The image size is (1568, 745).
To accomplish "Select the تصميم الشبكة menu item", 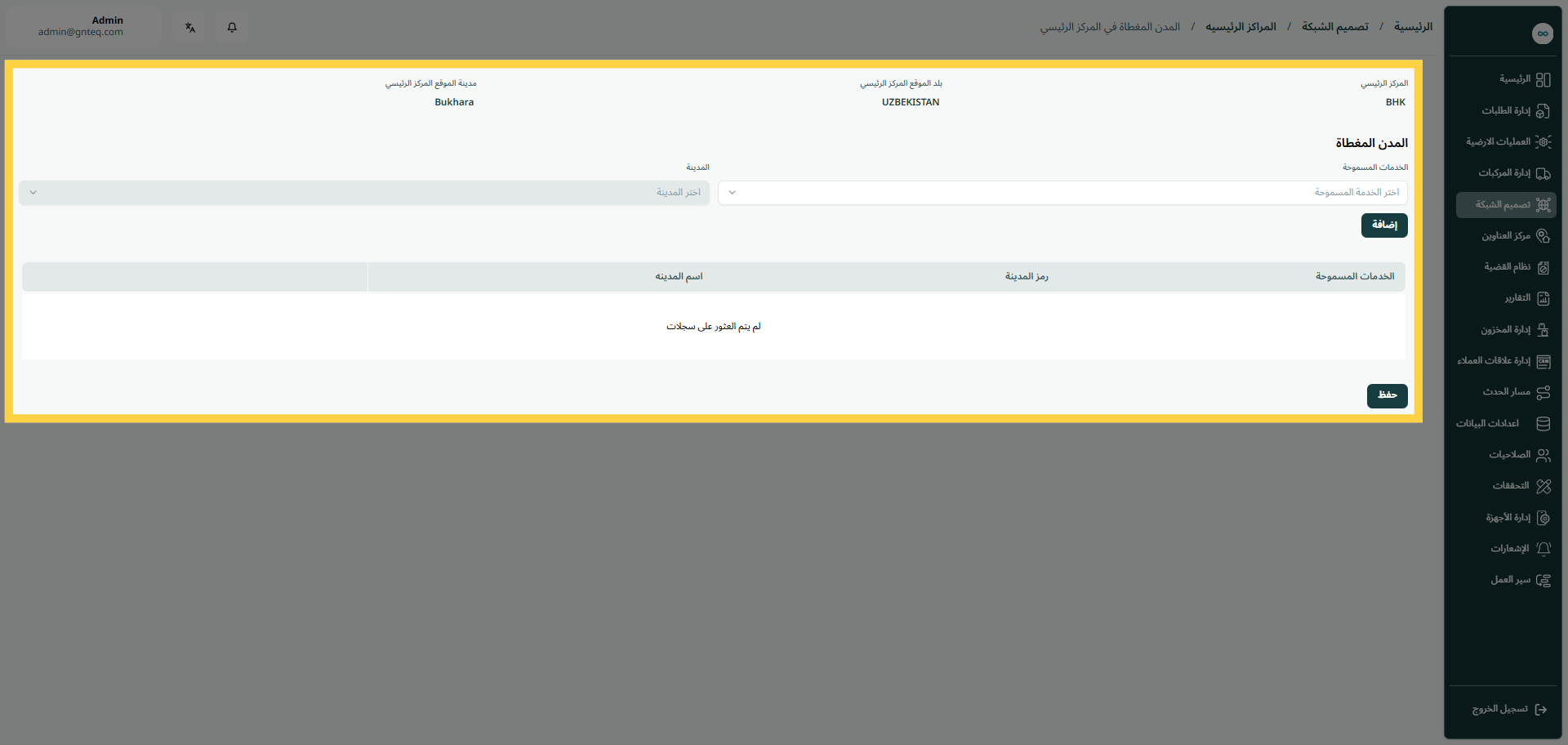I will (1506, 205).
